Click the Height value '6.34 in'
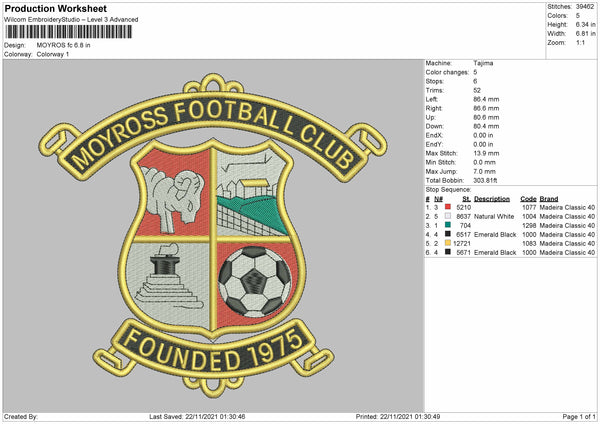 (x=585, y=24)
